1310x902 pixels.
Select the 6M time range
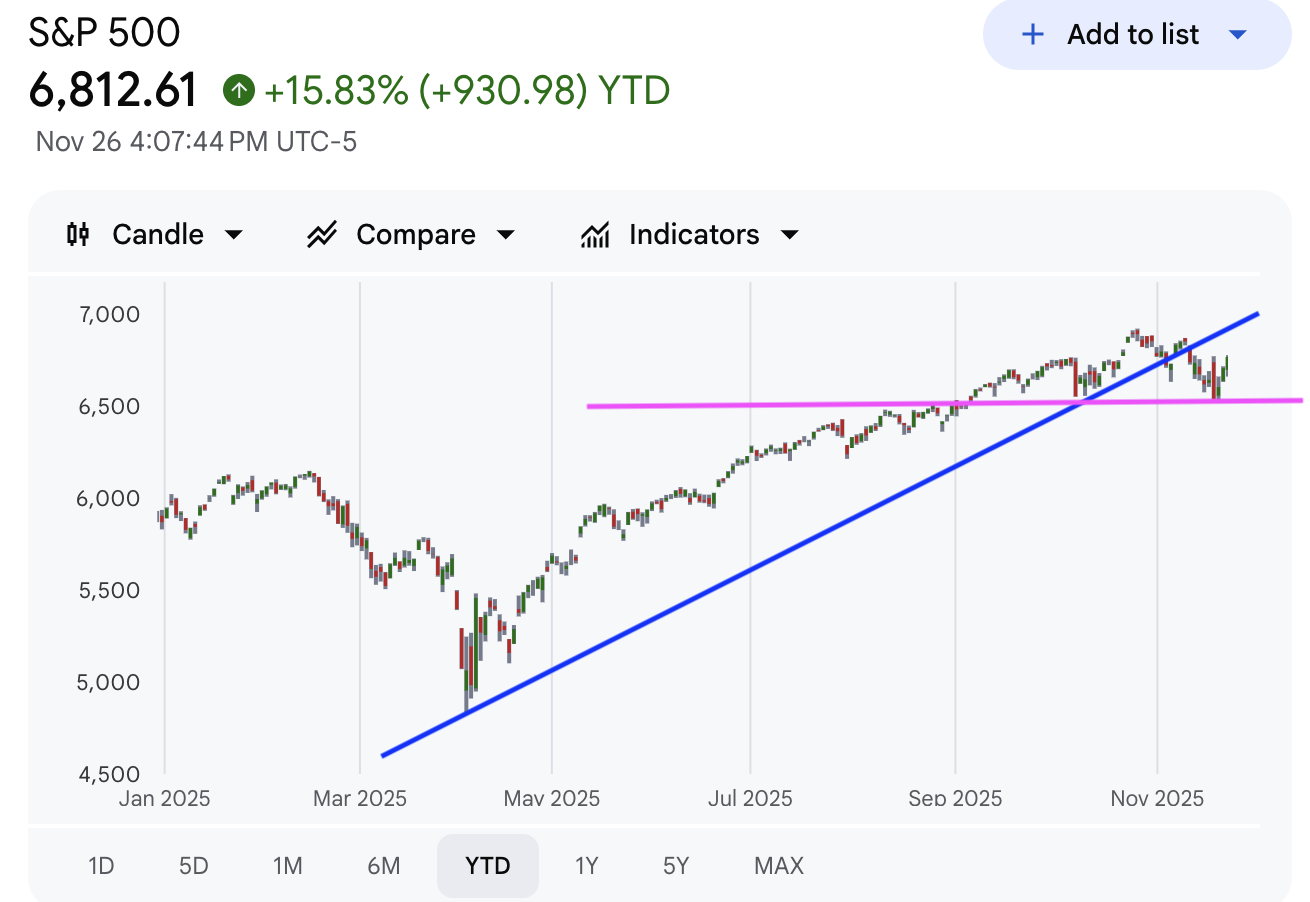click(383, 865)
